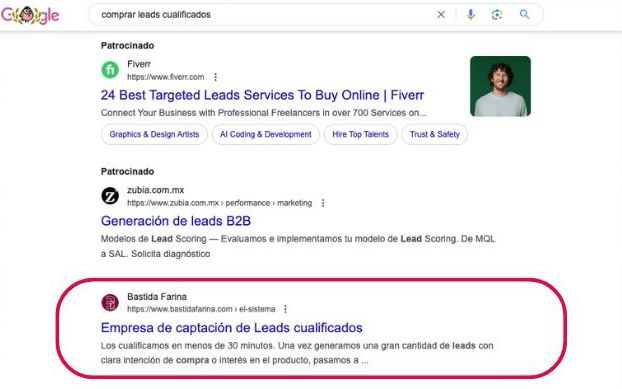Click the 'https://www.fiverr.com' URL text
This screenshot has width=622, height=389.
pyautogui.click(x=166, y=77)
